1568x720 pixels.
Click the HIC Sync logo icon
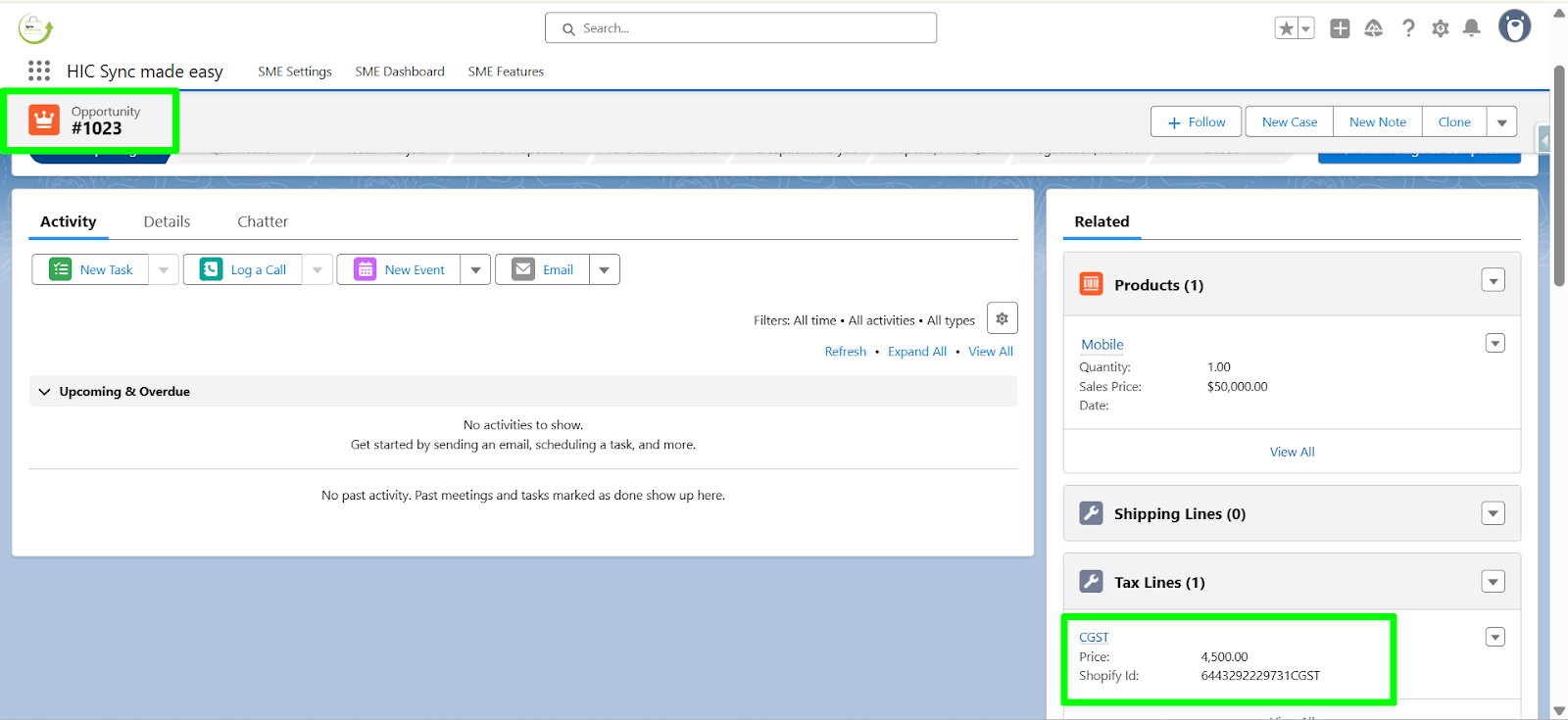coord(35,28)
